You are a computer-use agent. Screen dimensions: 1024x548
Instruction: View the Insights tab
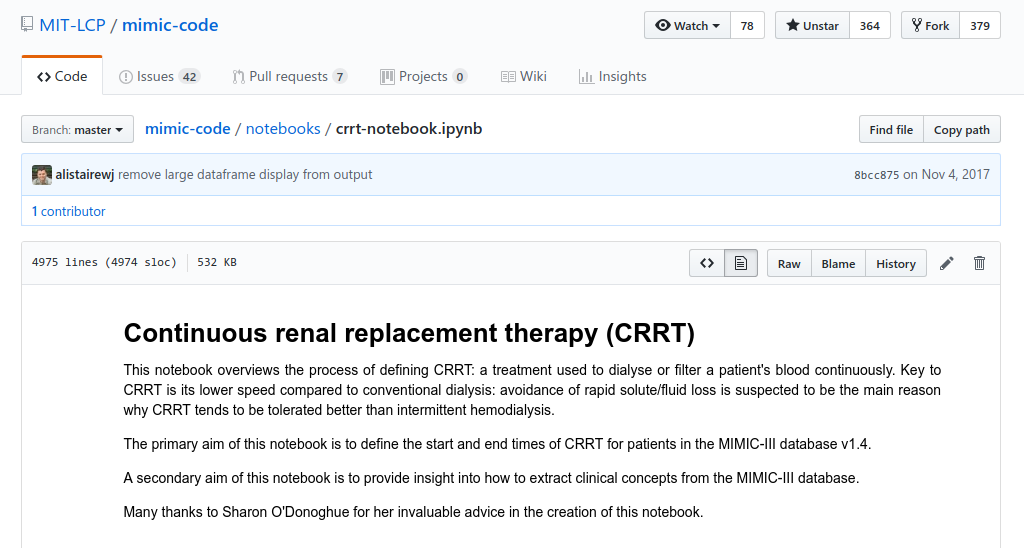[x=612, y=76]
